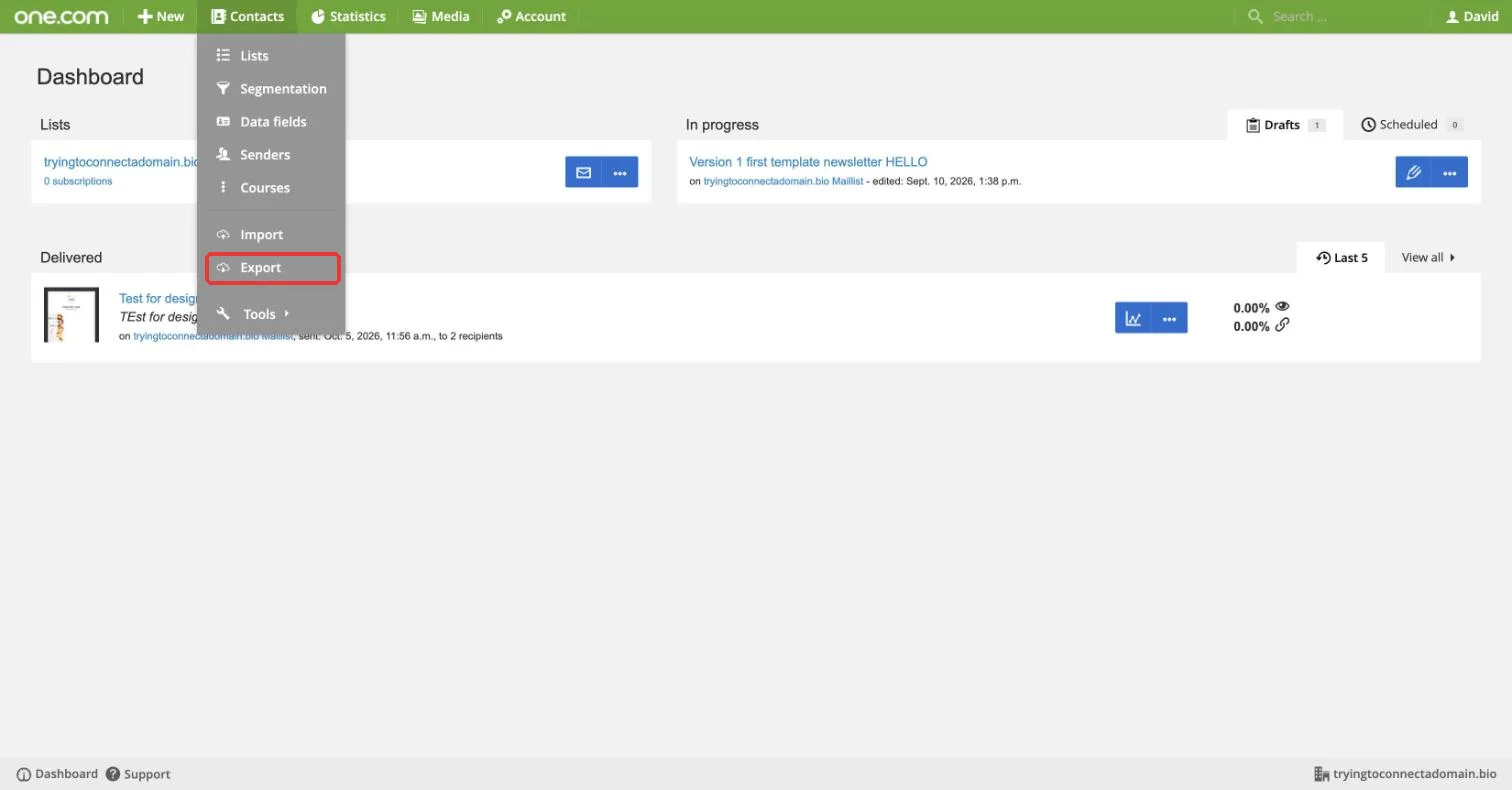The height and width of the screenshot is (790, 1512).
Task: Click the one.com logo
Action: point(61,16)
